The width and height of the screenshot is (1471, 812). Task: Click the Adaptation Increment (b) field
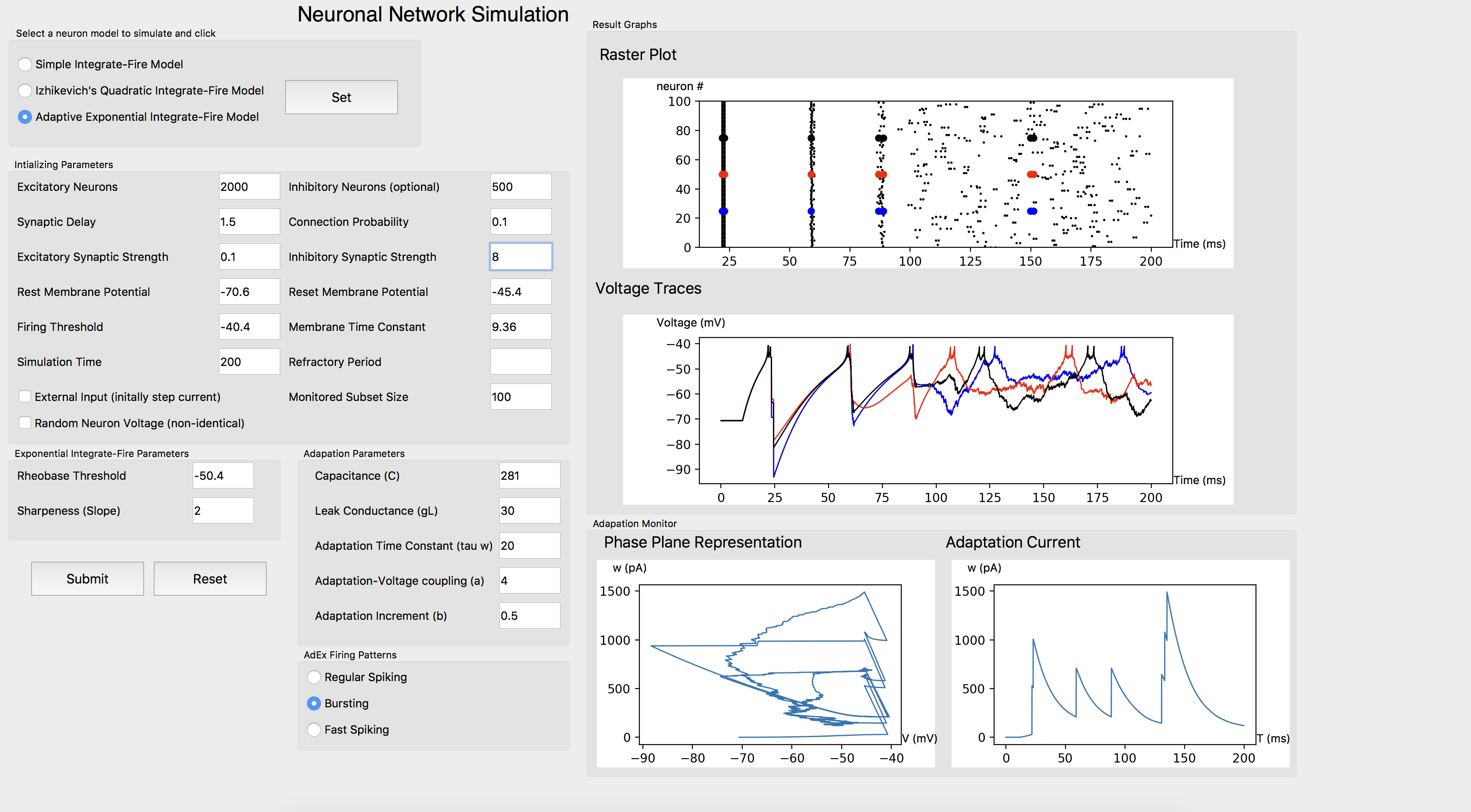[x=529, y=616]
